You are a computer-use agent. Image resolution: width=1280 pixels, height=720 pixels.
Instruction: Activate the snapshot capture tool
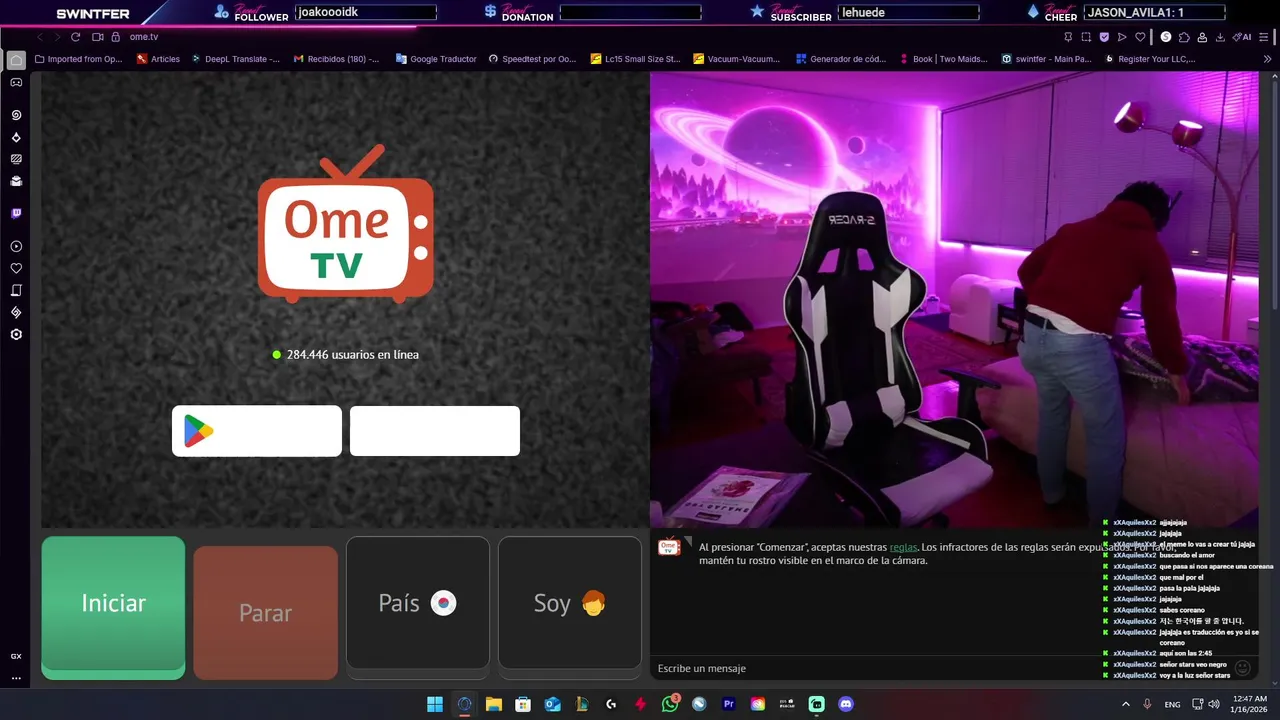point(1086,37)
